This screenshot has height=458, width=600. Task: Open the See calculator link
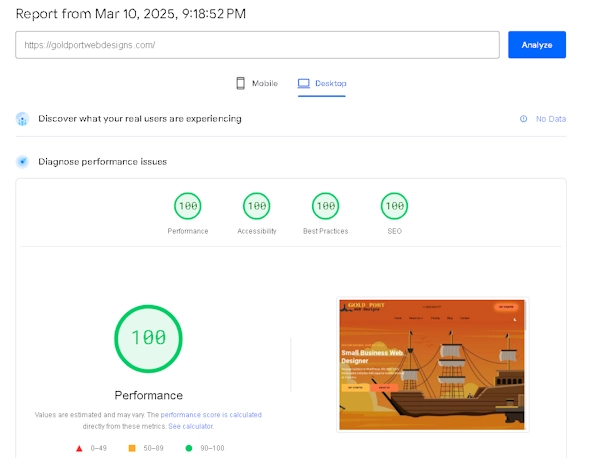click(x=191, y=426)
